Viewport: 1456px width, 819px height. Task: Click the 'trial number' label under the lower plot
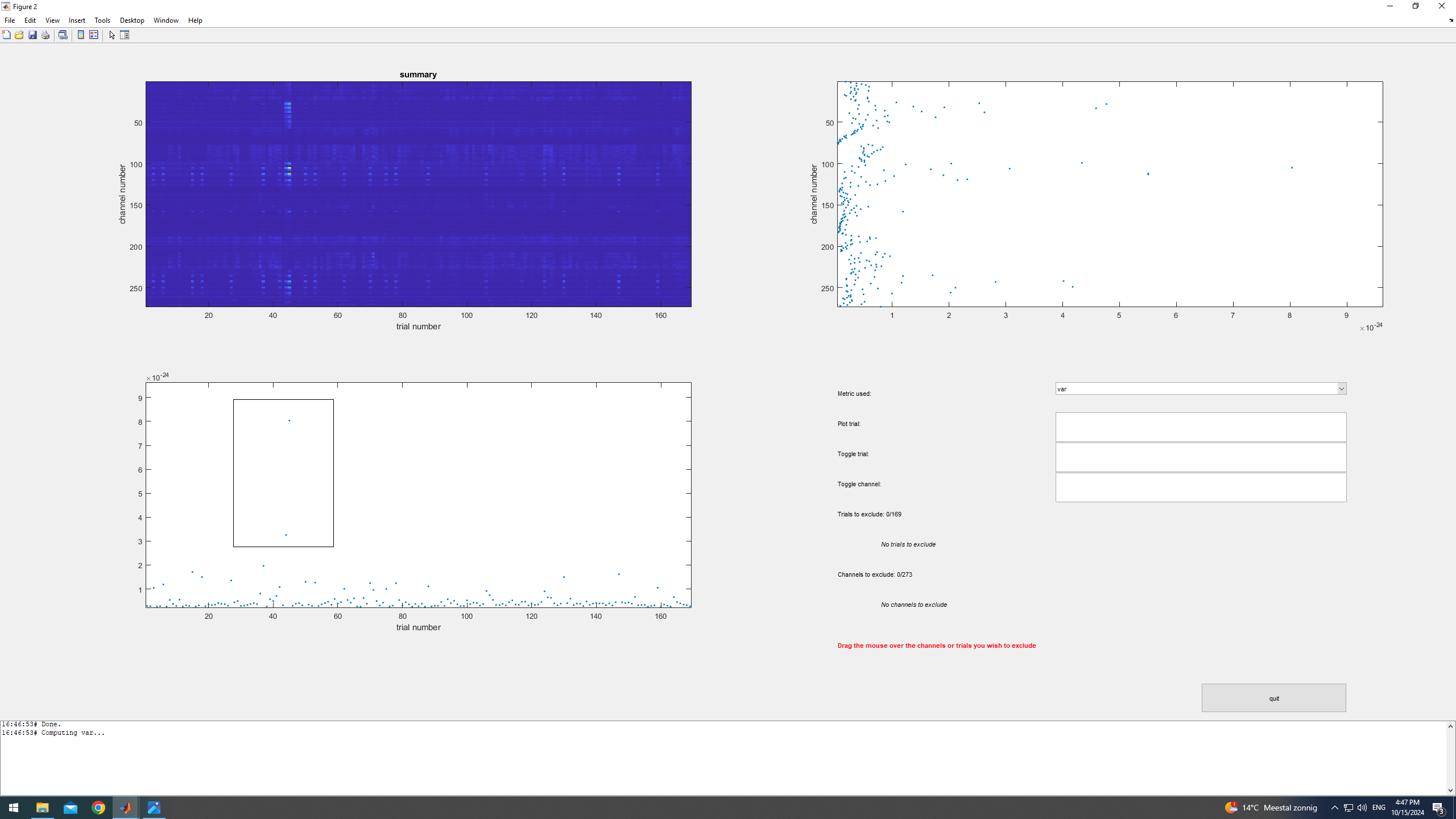(x=418, y=627)
